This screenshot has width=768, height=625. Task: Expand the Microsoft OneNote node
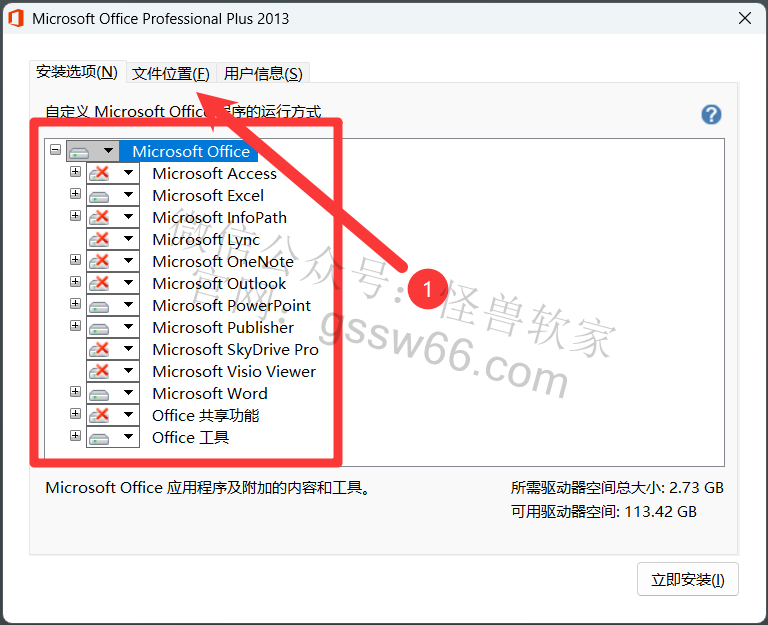(x=75, y=260)
